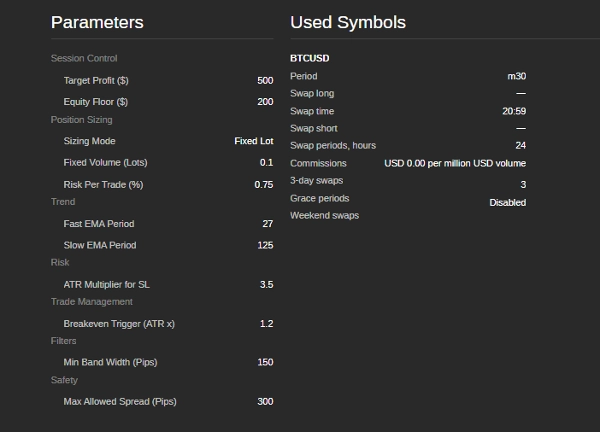Click the Sizing Mode Fixed Lot value

[253, 141]
